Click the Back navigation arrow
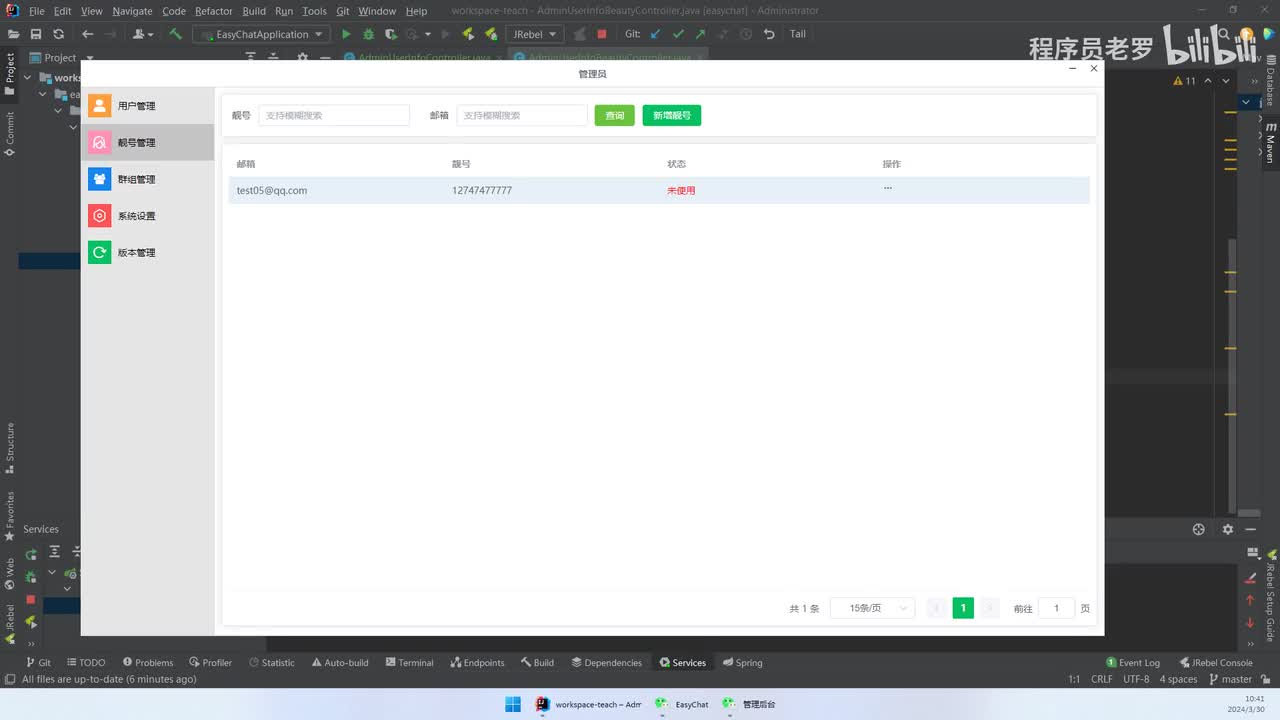Screen dimensions: 1280x720 (87, 34)
